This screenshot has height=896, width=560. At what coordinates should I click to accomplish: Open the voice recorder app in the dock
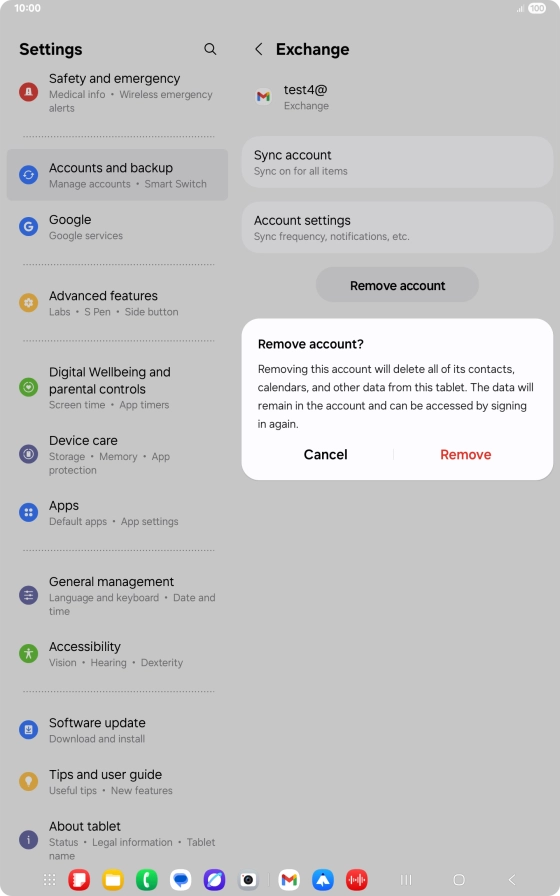pos(357,879)
